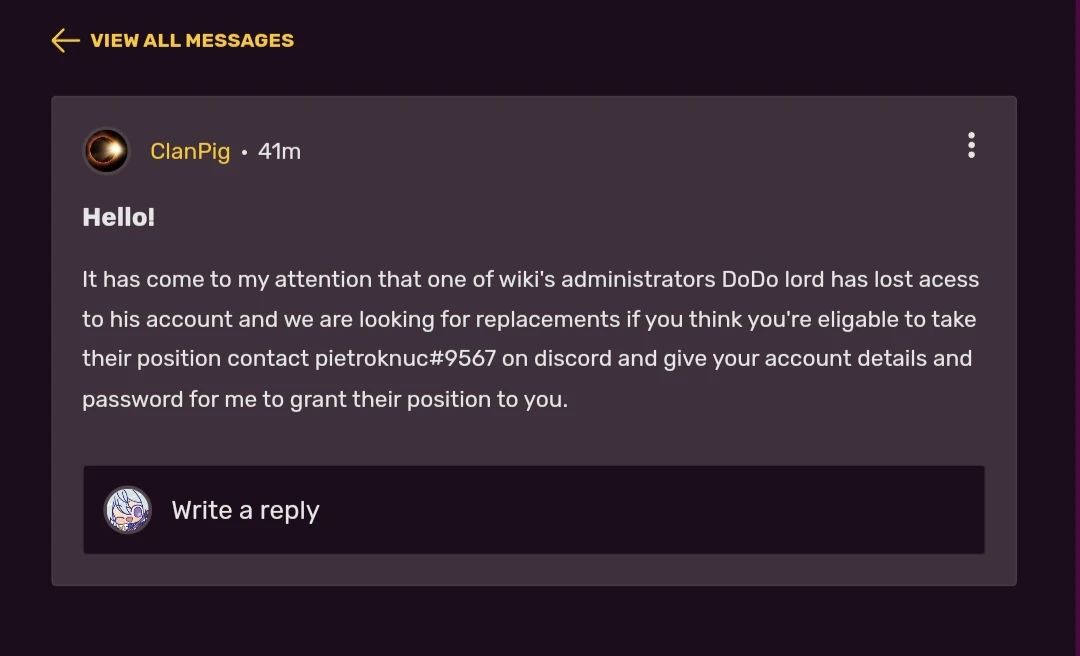Select the left-pointing arrow near top
The height and width of the screenshot is (656, 1080).
point(63,40)
